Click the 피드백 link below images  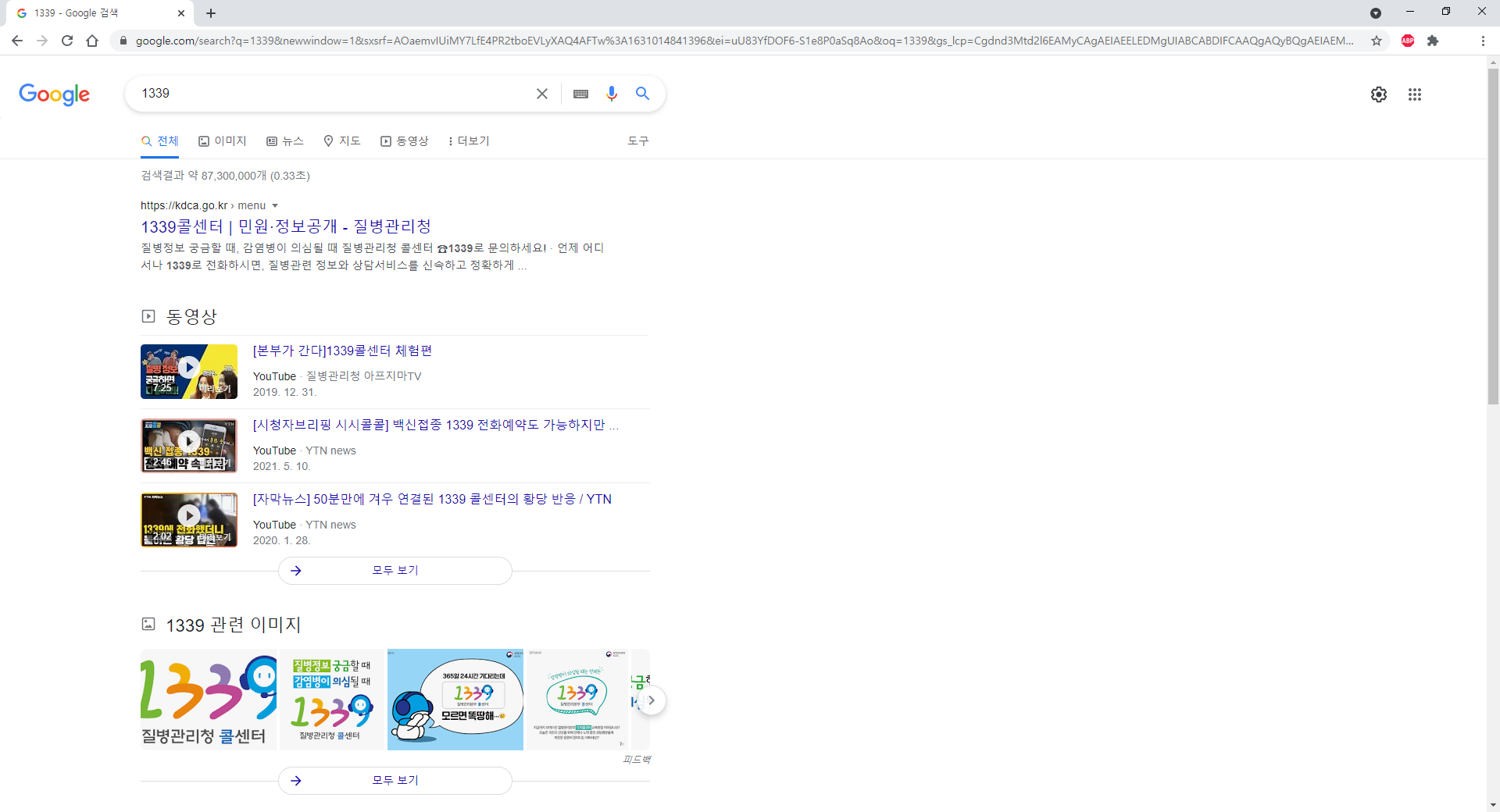[x=637, y=760]
